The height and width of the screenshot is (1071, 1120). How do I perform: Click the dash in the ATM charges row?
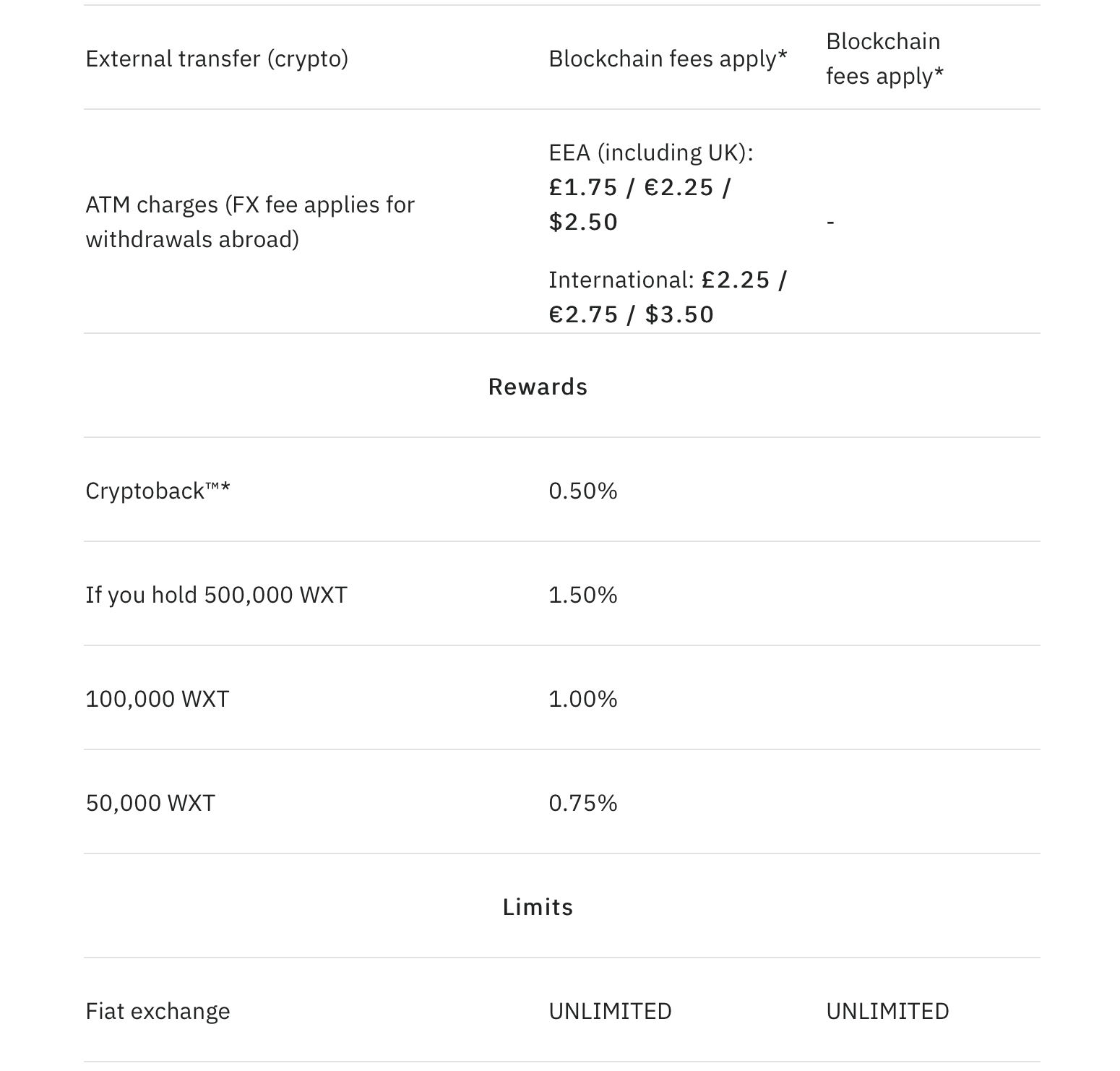click(830, 222)
